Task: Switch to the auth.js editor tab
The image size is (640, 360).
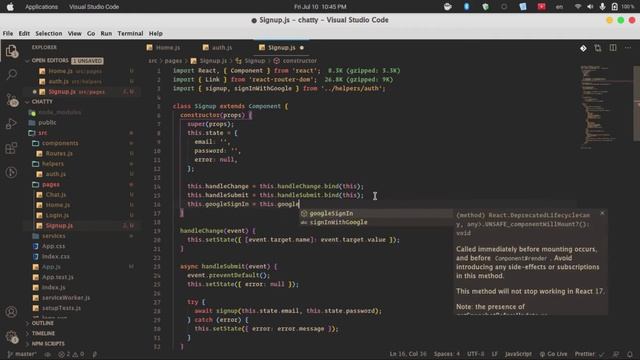Action: [218, 48]
